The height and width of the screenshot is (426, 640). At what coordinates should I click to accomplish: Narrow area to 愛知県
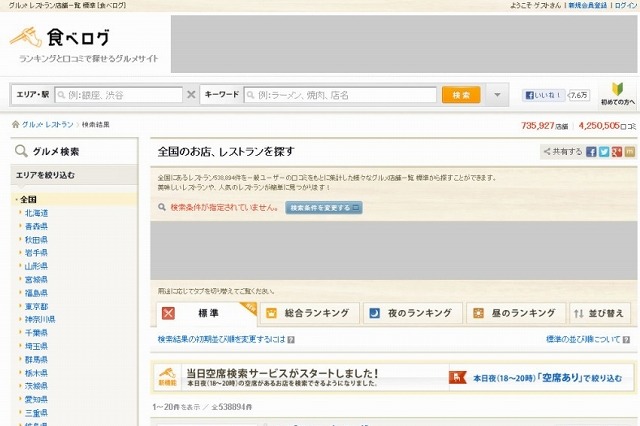[x=36, y=399]
